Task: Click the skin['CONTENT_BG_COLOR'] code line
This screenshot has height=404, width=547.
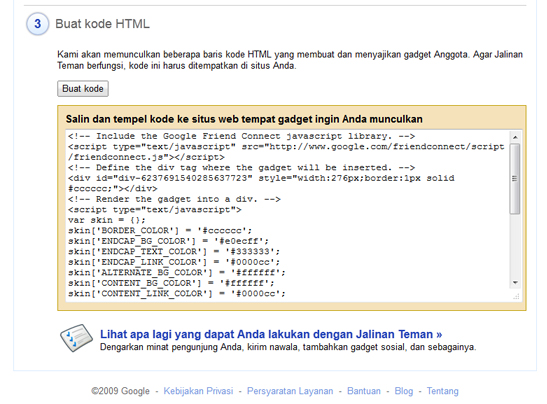Action: coord(171,283)
